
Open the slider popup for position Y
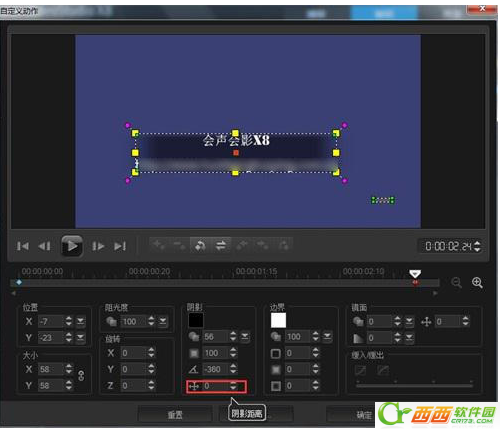tap(80, 338)
